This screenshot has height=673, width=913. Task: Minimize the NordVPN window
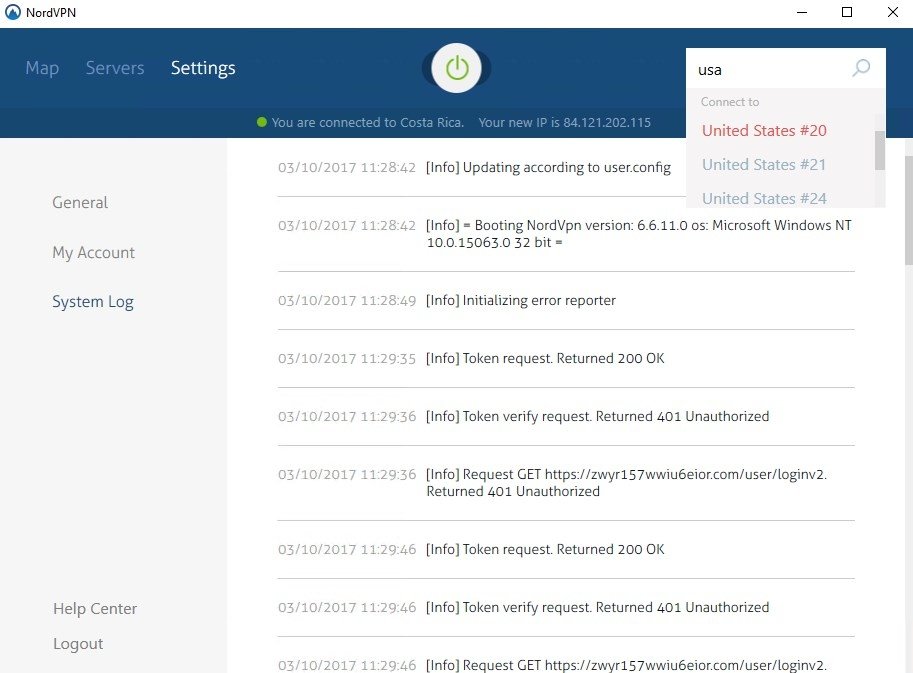(802, 12)
